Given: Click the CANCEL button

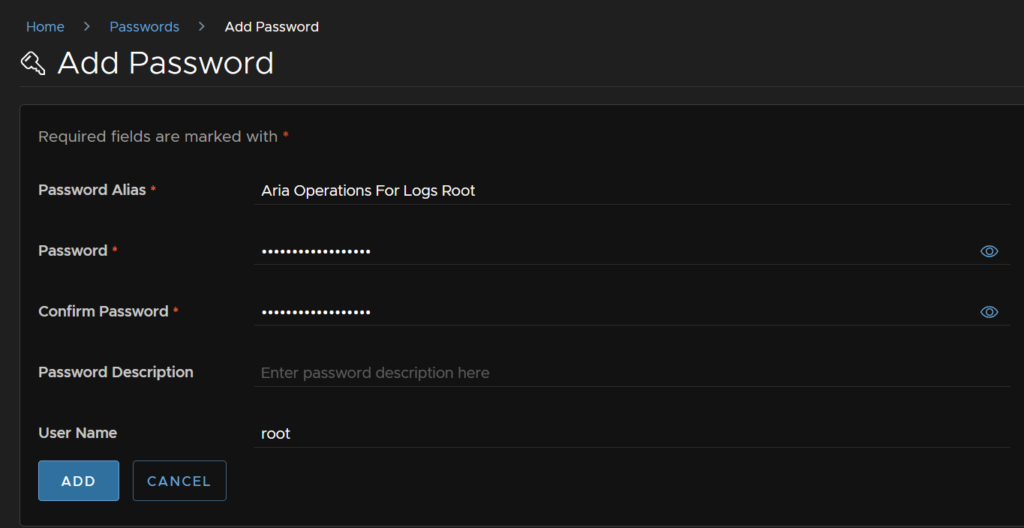Looking at the screenshot, I should 180,481.
